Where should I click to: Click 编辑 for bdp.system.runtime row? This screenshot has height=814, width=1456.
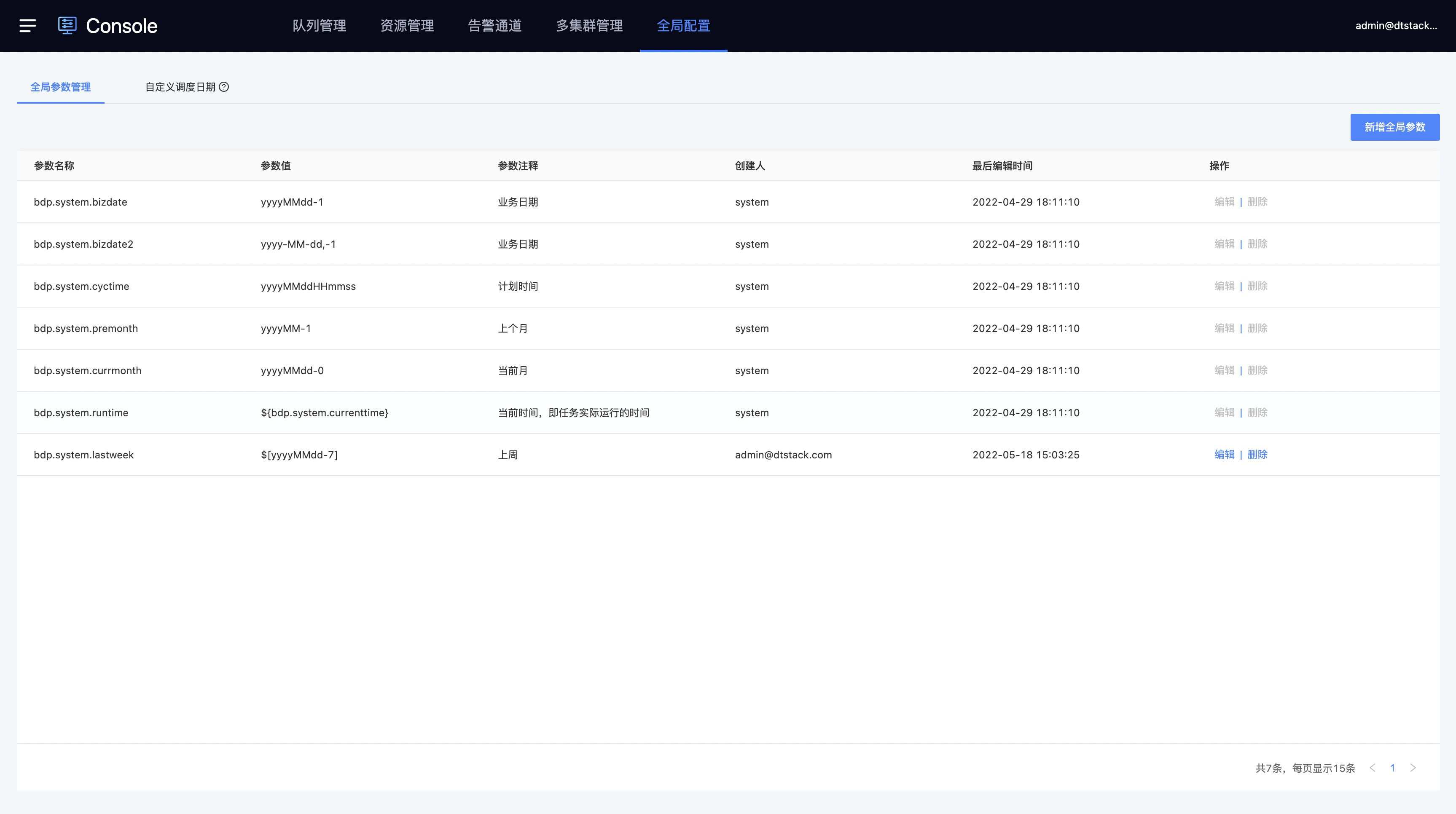[1224, 412]
